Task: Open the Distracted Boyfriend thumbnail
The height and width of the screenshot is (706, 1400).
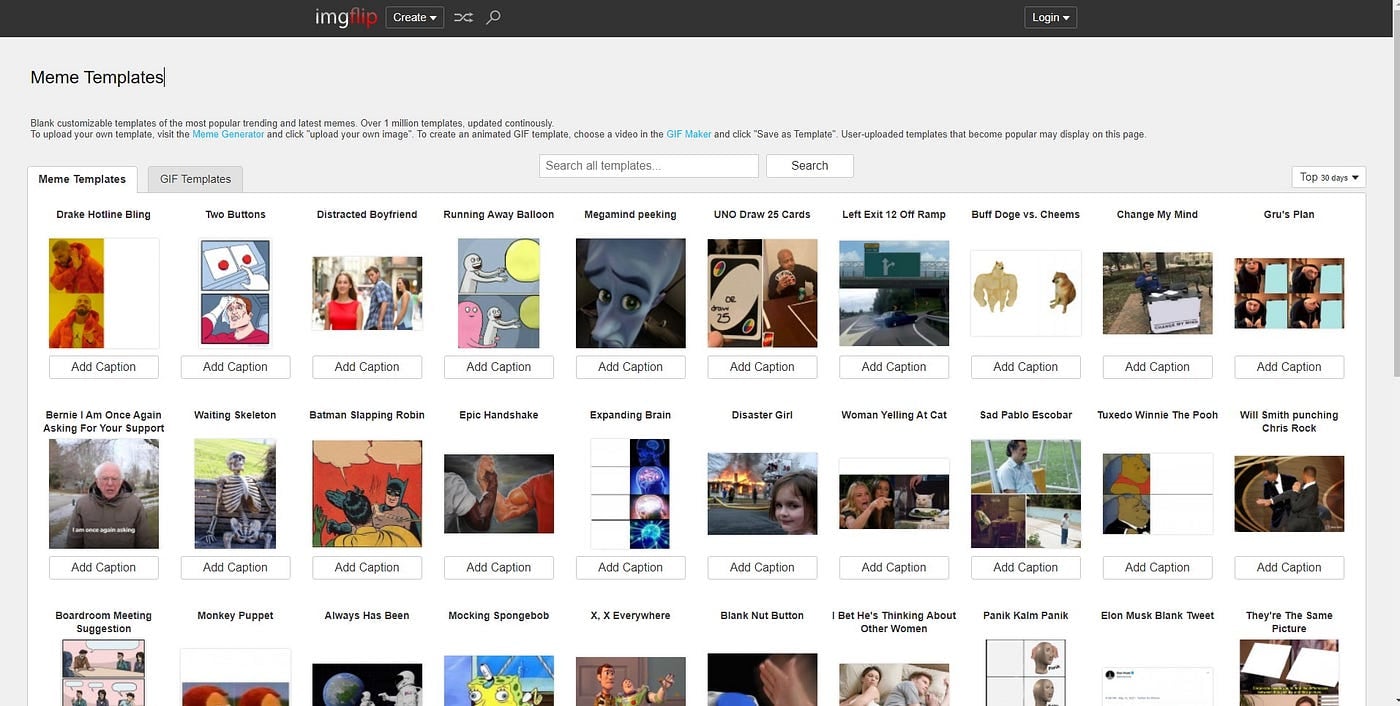Action: [x=367, y=293]
